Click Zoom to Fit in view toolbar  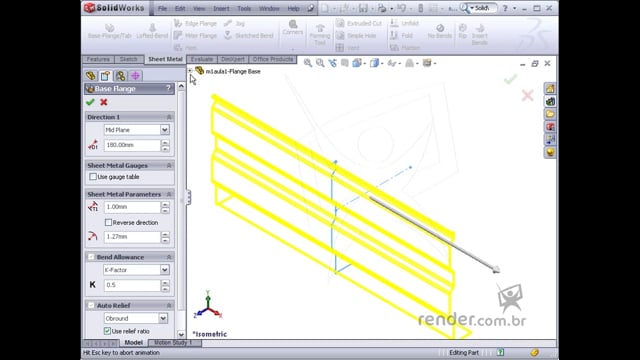(x=308, y=63)
